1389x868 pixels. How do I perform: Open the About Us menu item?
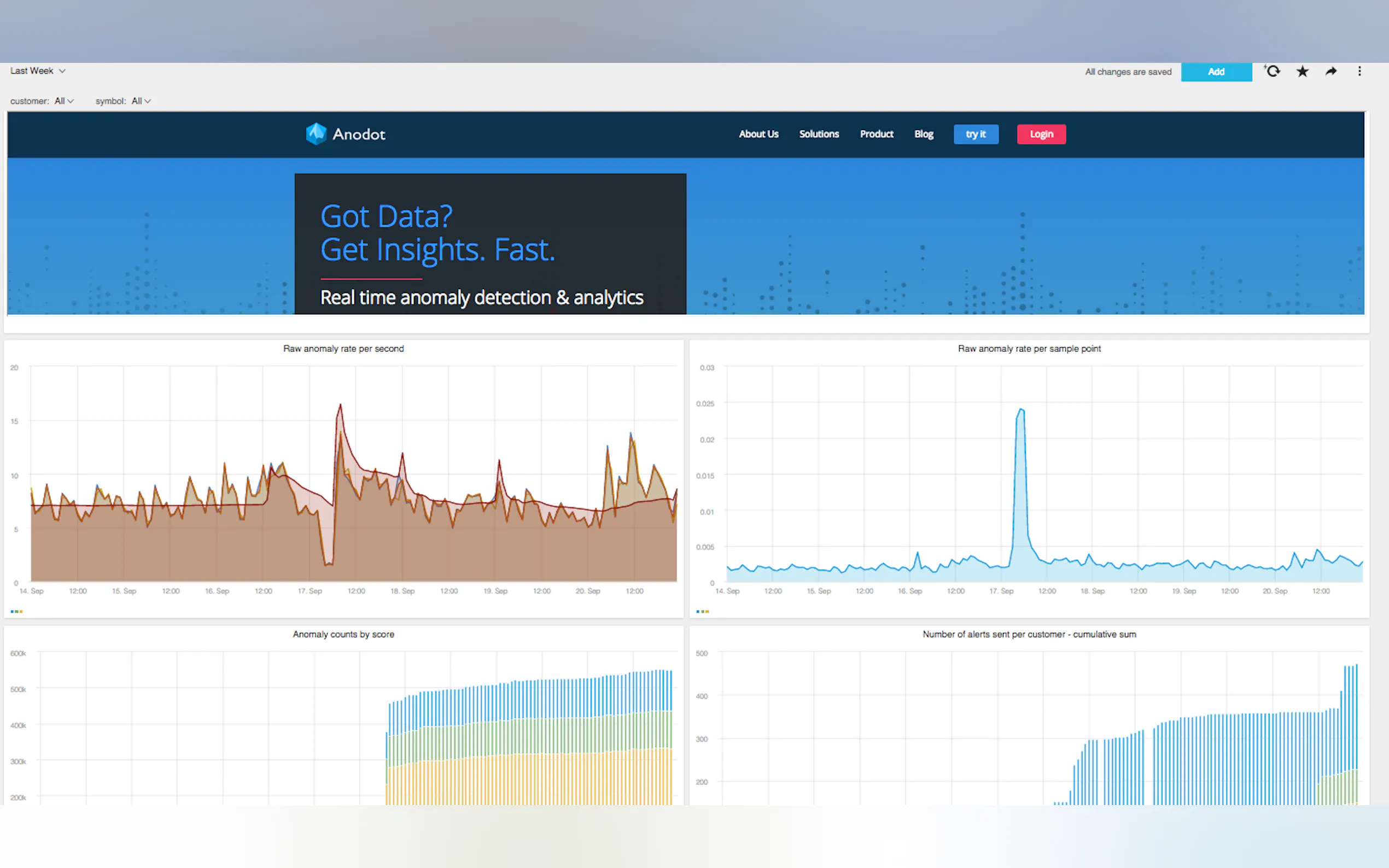(x=758, y=134)
